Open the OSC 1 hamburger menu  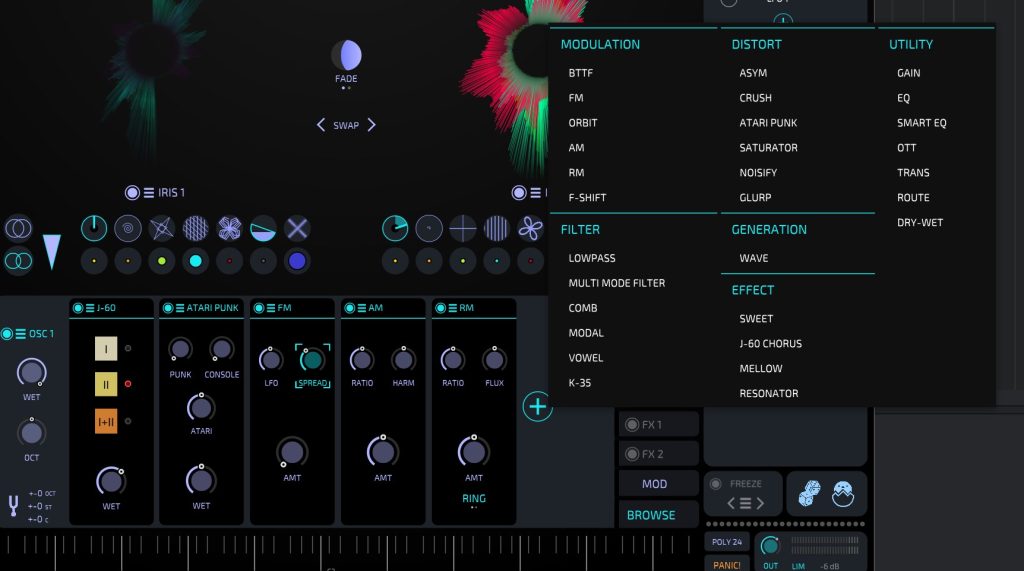(x=21, y=334)
